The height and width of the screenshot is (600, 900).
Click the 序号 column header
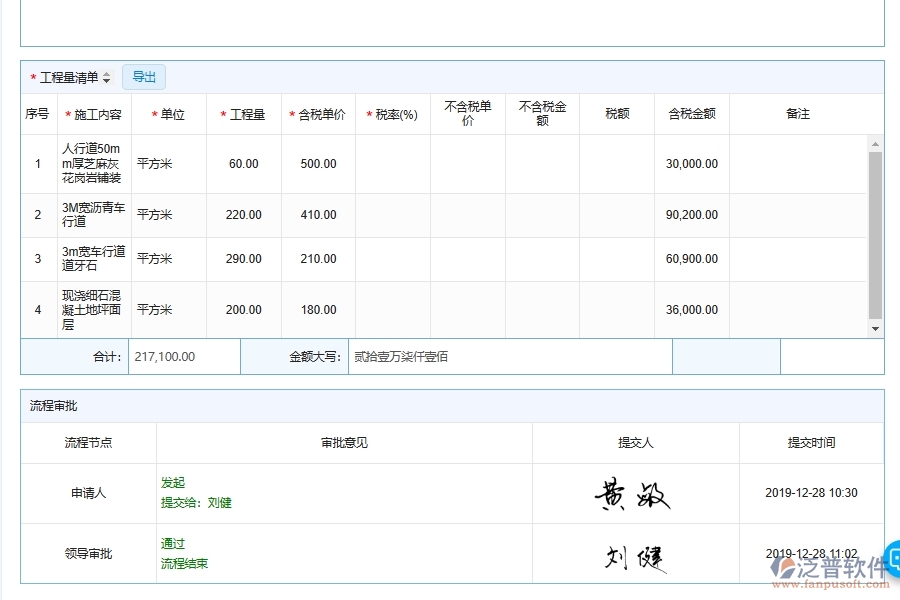point(37,114)
